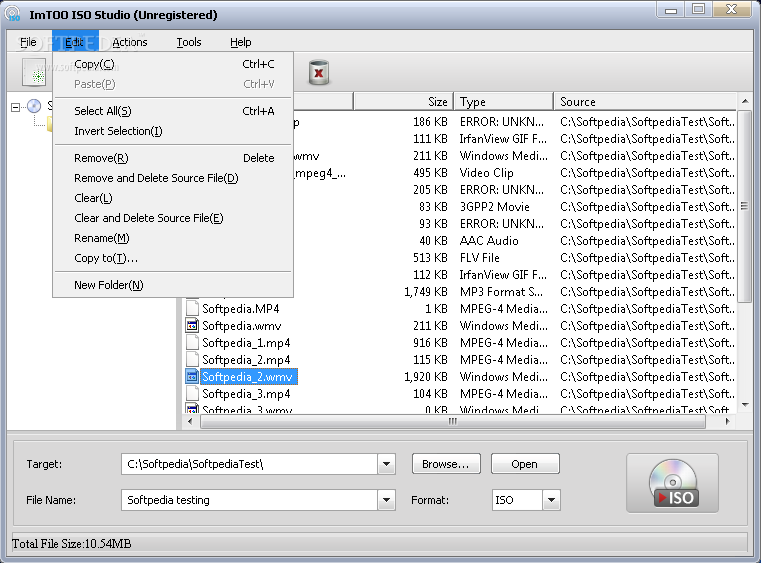
Task: Collapse the disc tree node
Action: (x=16, y=107)
